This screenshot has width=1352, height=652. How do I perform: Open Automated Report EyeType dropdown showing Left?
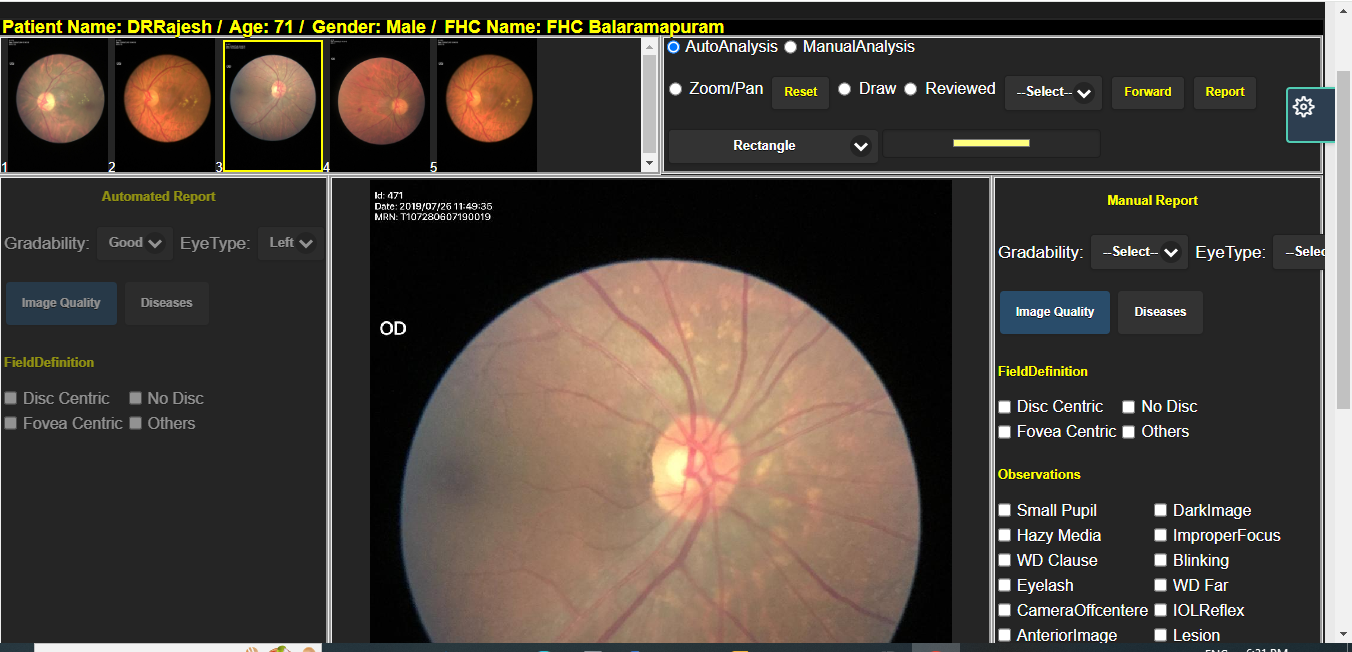tap(290, 243)
